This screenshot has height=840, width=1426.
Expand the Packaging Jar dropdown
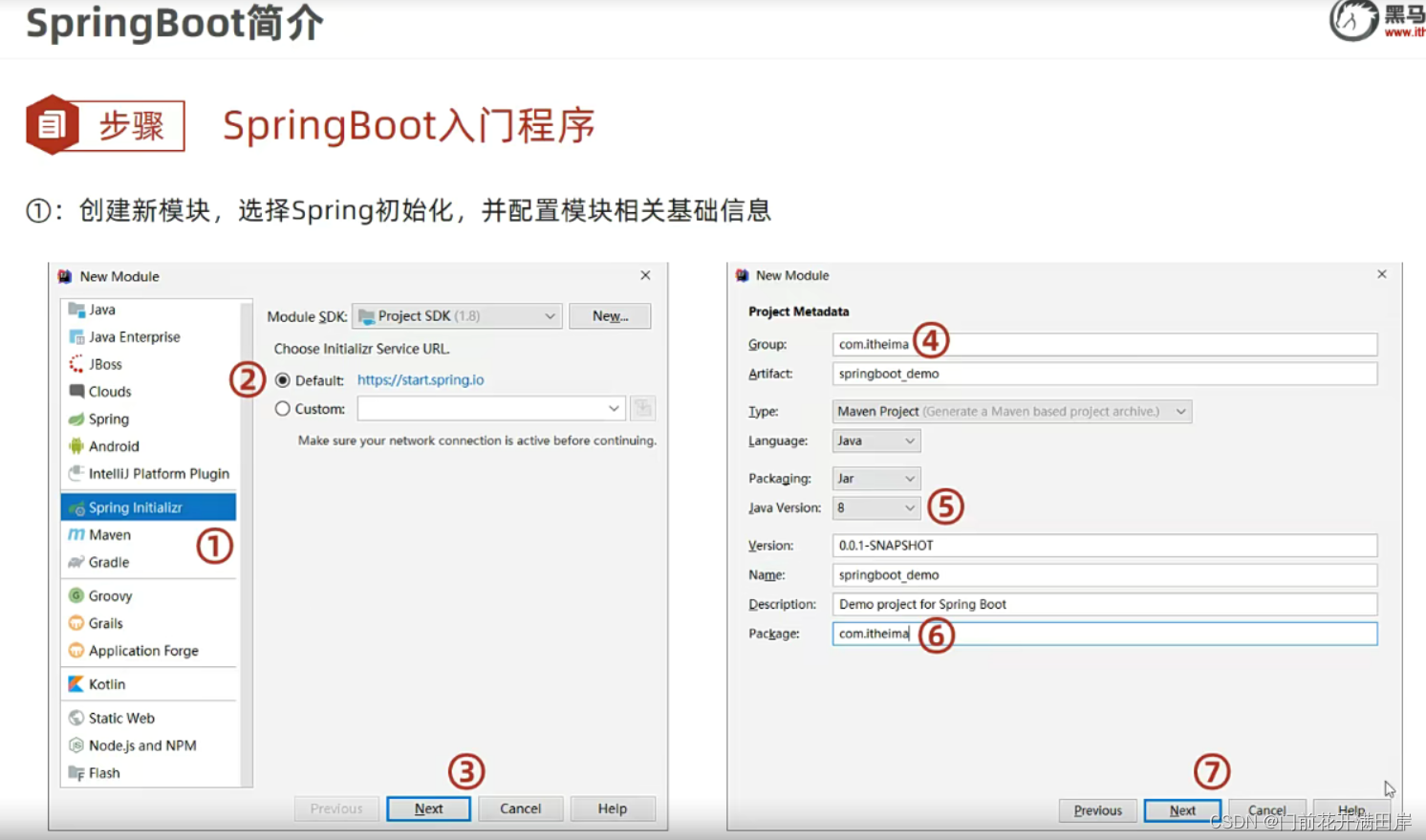pos(875,478)
